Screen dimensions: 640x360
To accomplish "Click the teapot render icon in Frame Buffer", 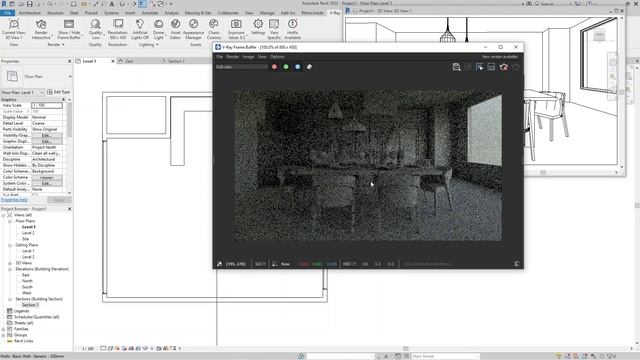I will (504, 67).
